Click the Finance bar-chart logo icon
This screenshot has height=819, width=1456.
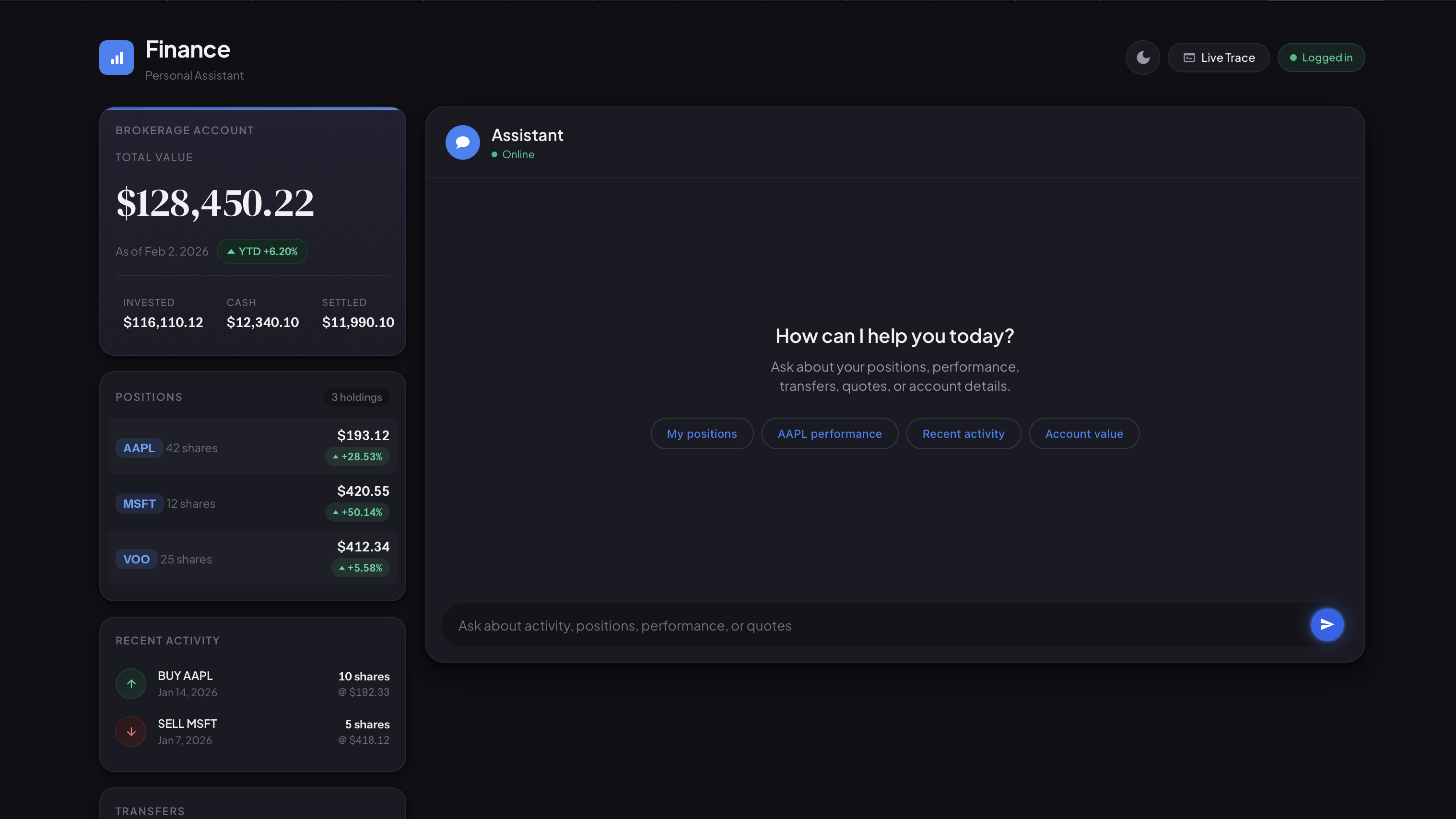tap(117, 58)
